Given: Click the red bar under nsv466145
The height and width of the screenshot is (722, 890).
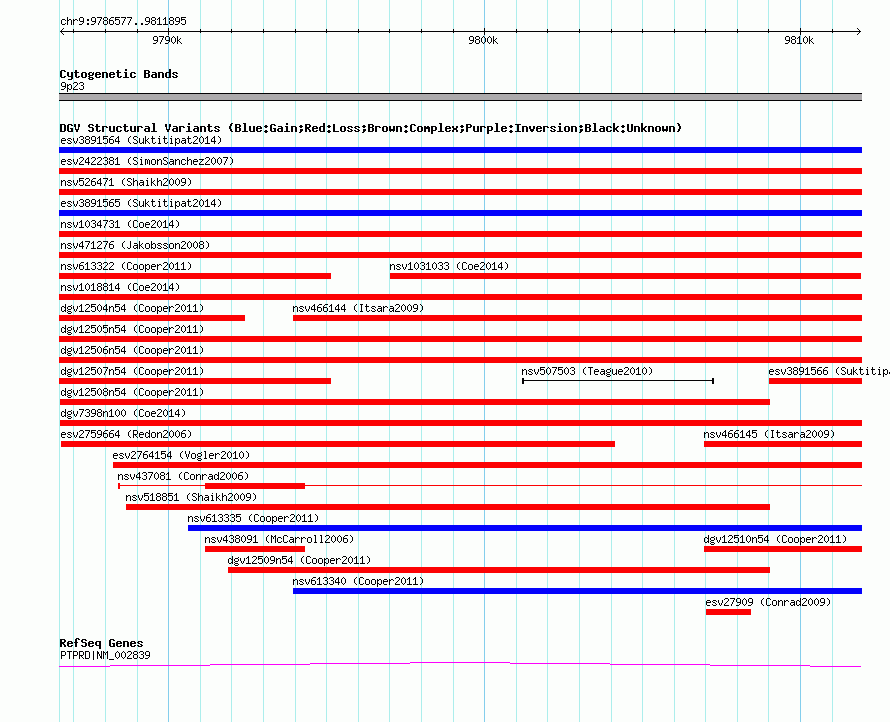Looking at the screenshot, I should coord(783,444).
